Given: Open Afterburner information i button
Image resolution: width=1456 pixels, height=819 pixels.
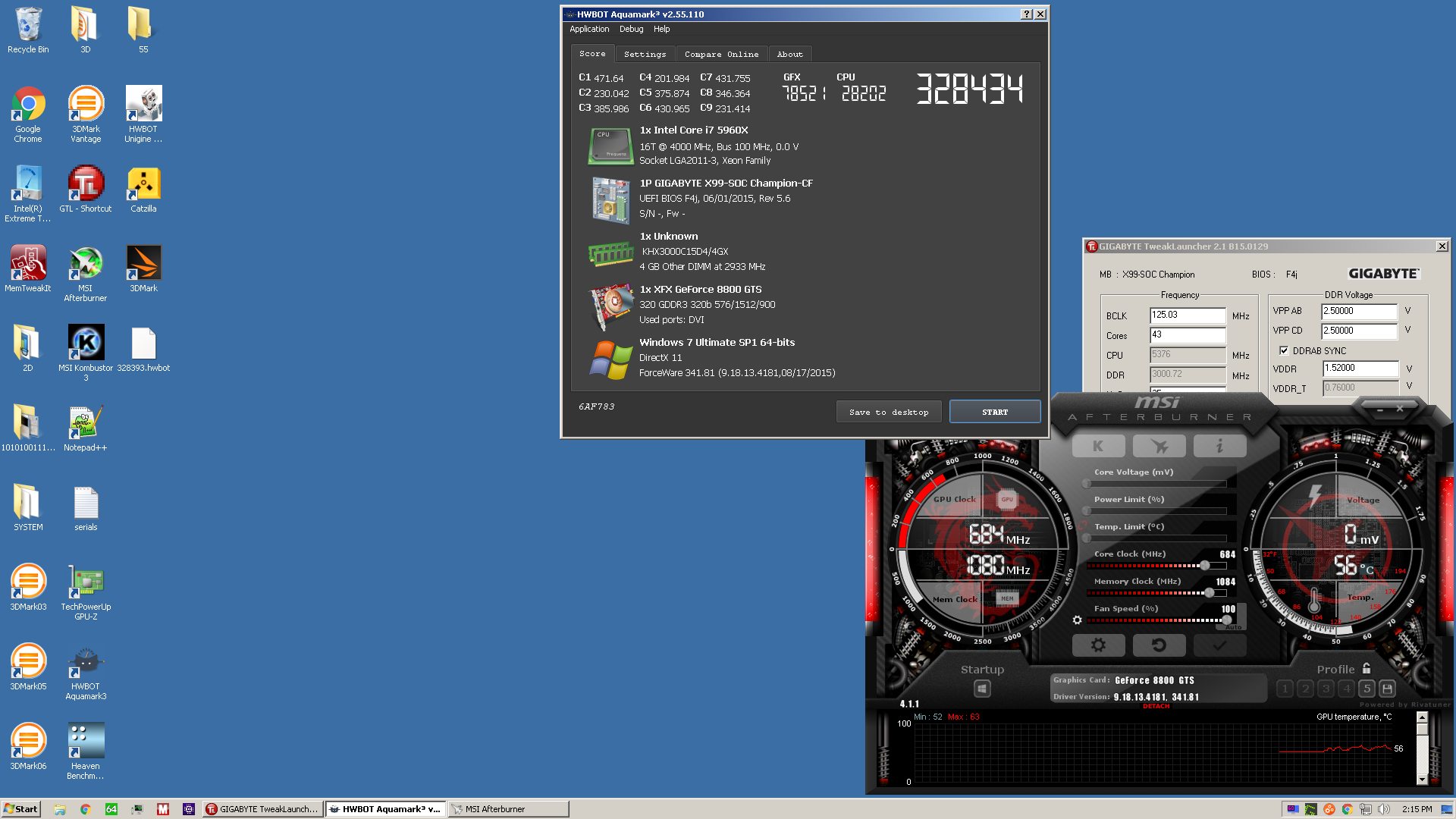Looking at the screenshot, I should (x=1219, y=446).
